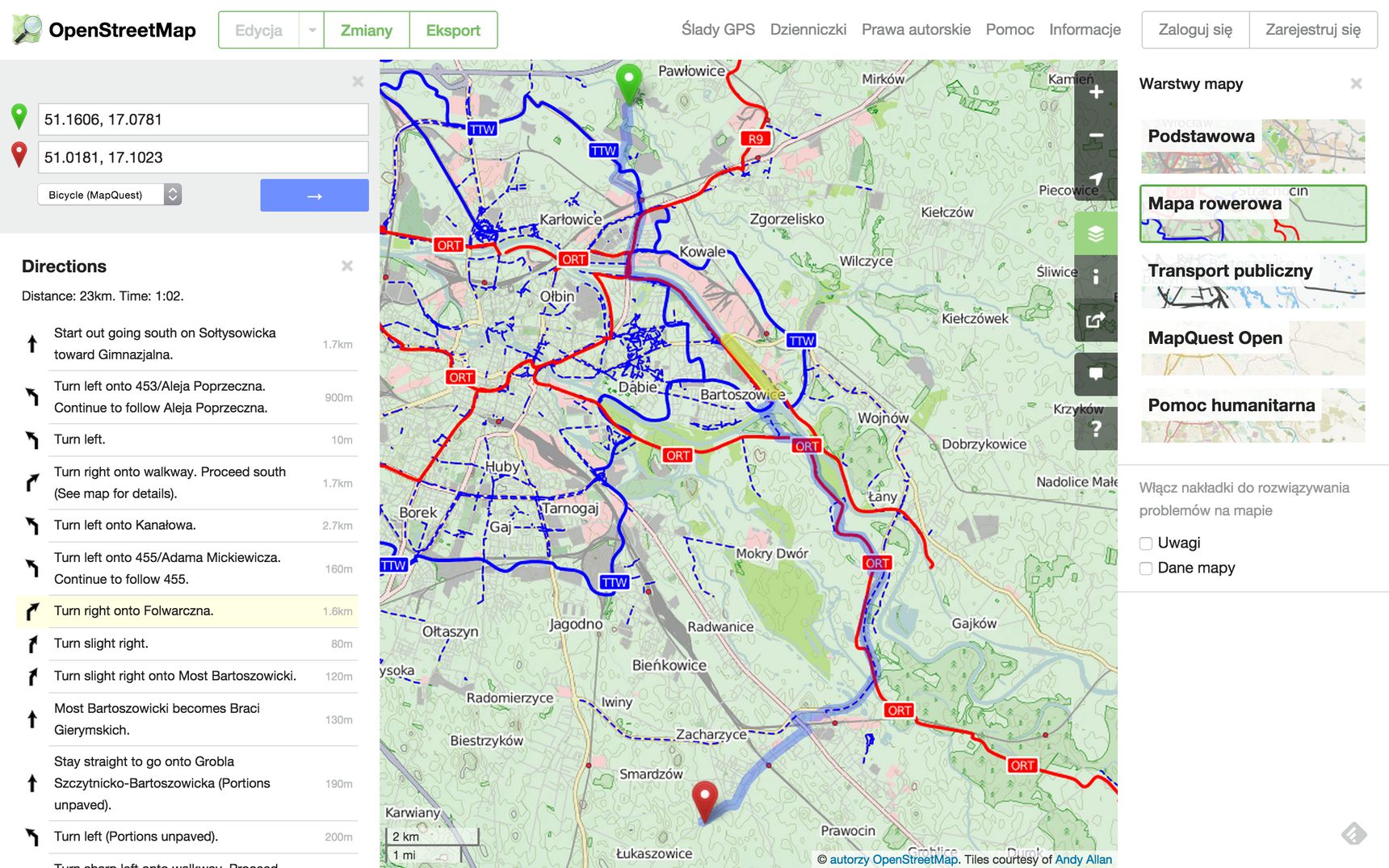Select the Pomoc humanitarna layer
1389x868 pixels.
[x=1253, y=415]
